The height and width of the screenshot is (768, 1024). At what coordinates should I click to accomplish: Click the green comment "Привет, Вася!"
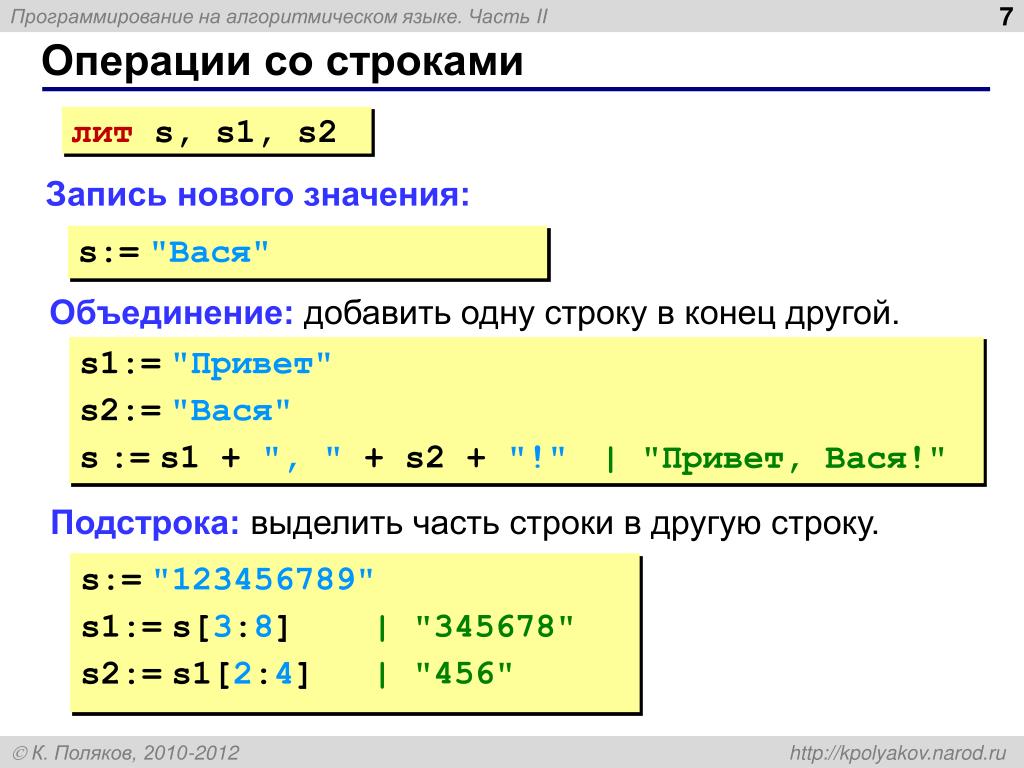pyautogui.click(x=794, y=458)
